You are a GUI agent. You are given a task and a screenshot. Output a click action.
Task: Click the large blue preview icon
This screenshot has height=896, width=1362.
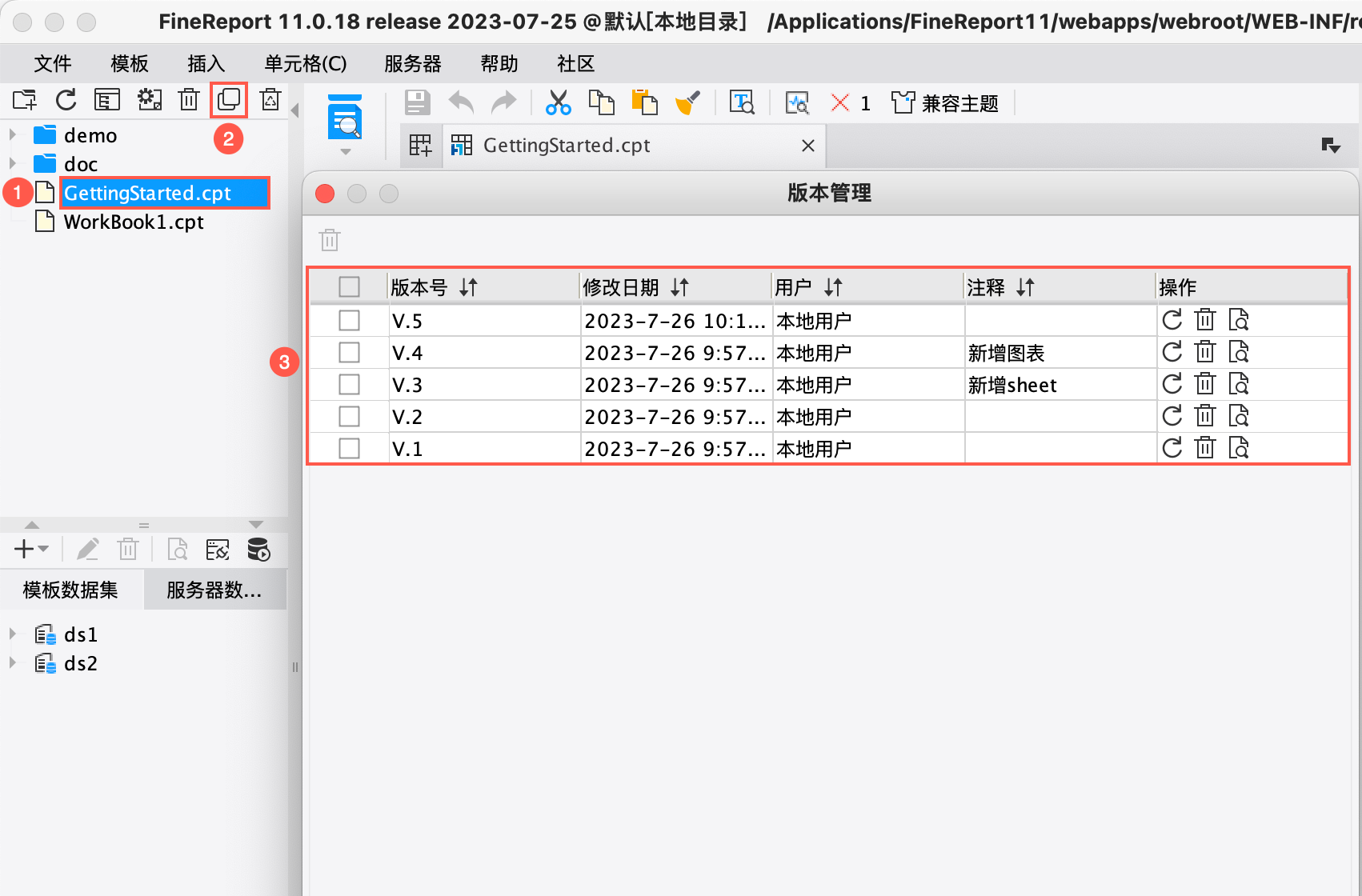(345, 118)
